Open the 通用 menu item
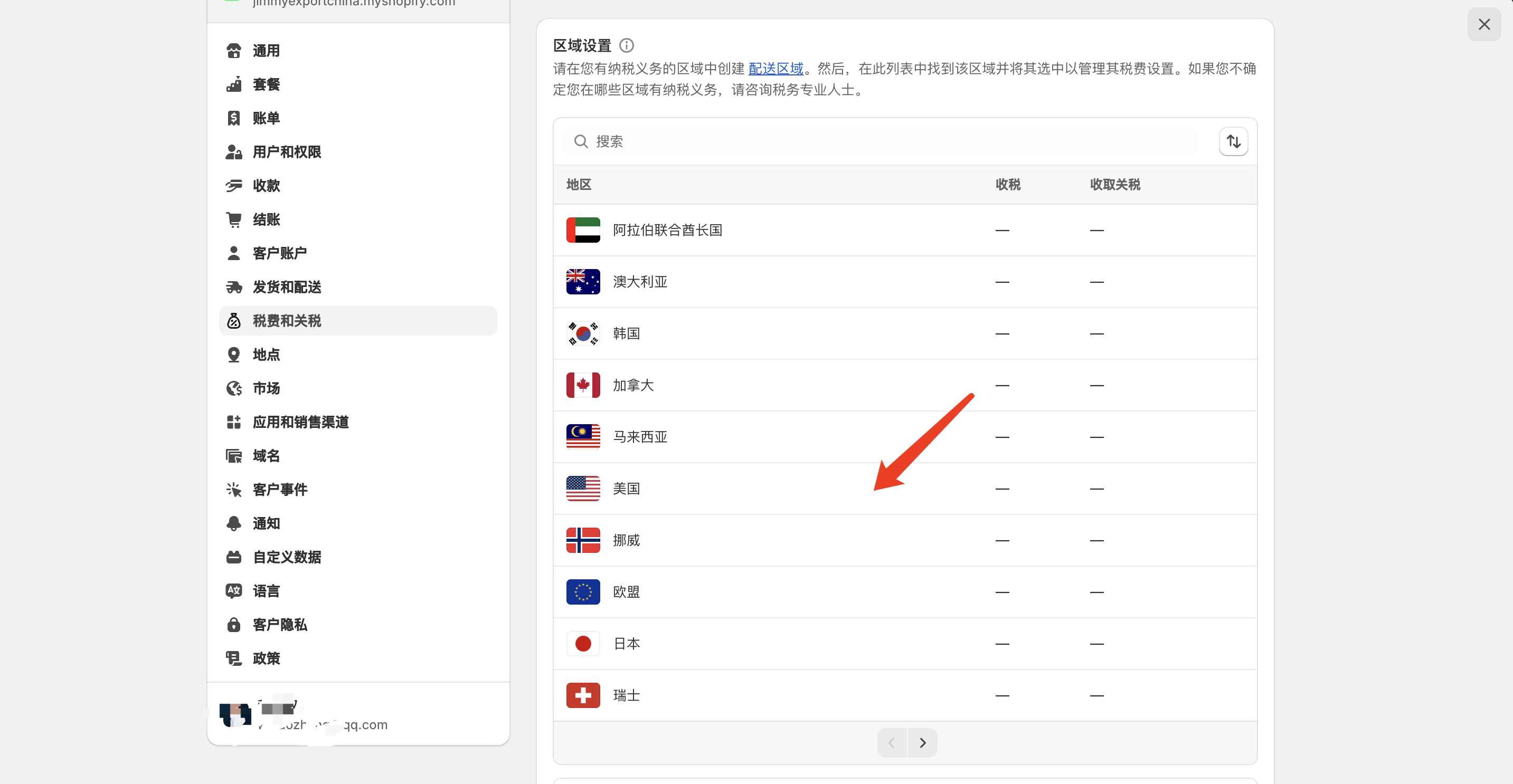Image resolution: width=1513 pixels, height=784 pixels. (358, 51)
